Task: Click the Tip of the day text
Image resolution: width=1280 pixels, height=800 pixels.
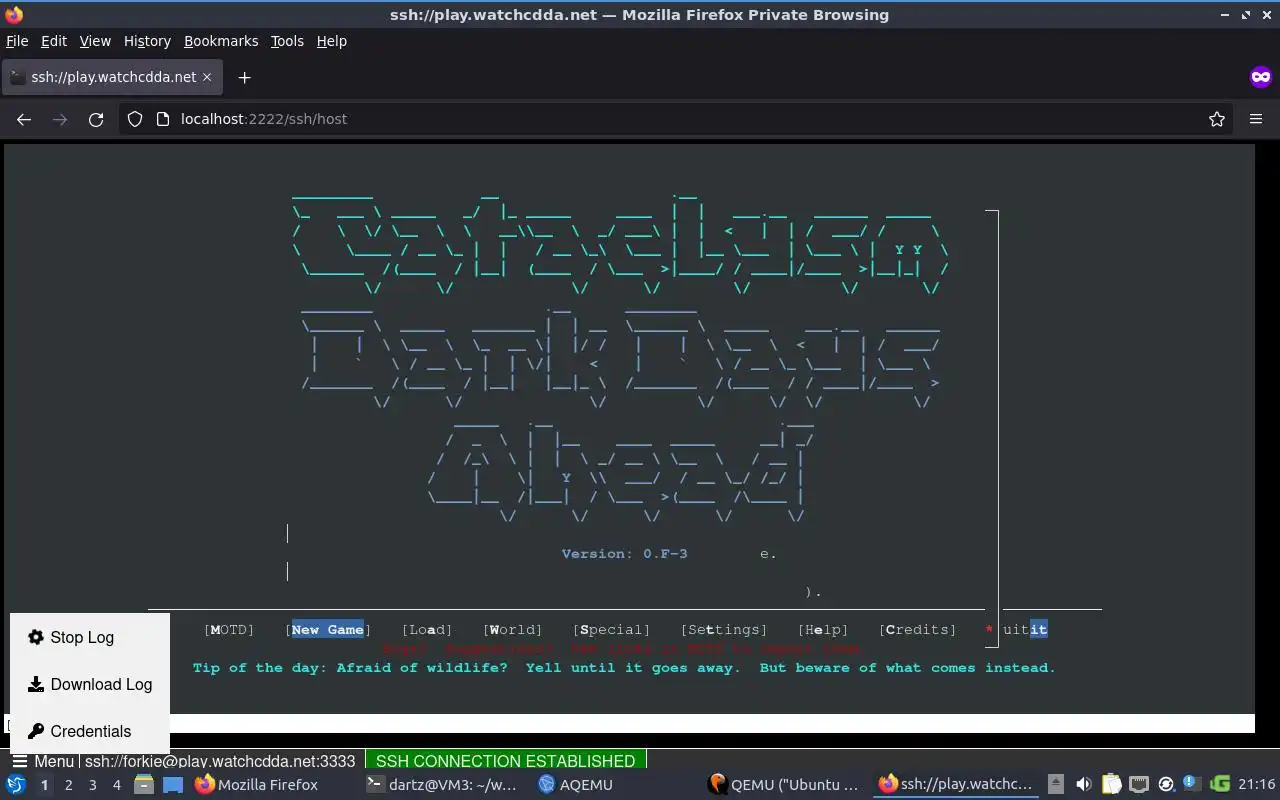Action: click(624, 667)
